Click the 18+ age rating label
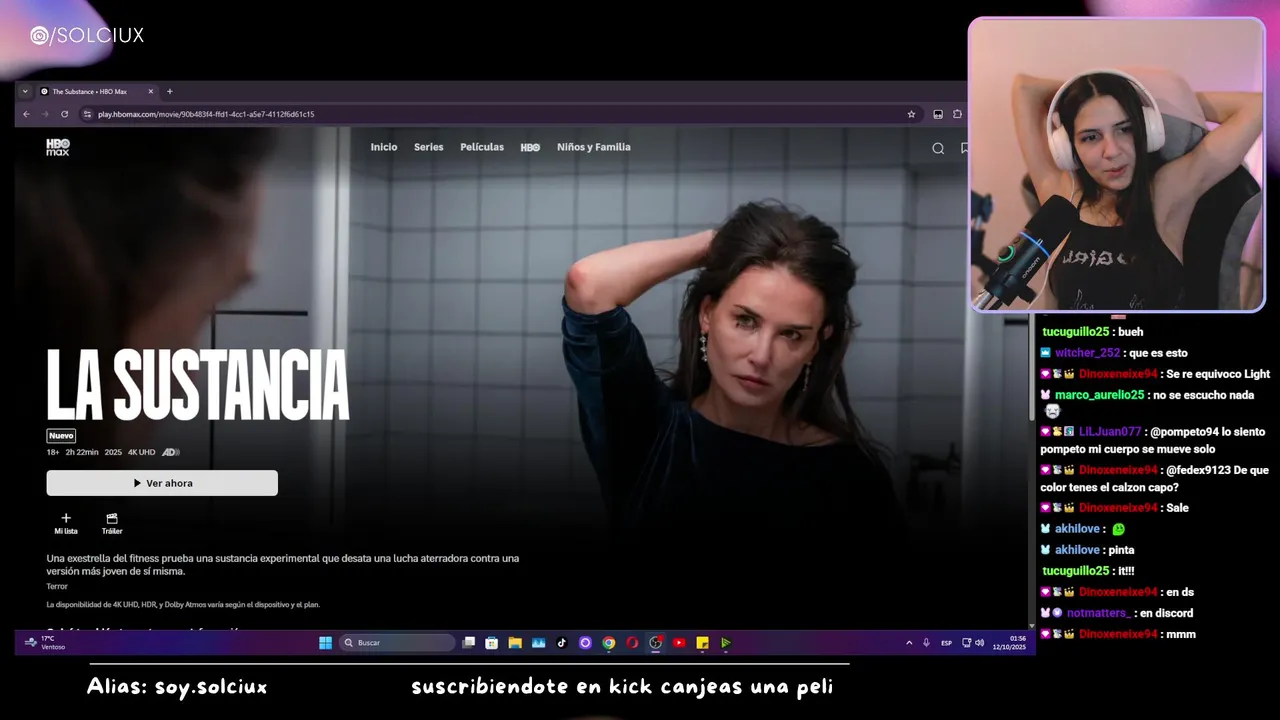The image size is (1280, 720). pyautogui.click(x=53, y=452)
